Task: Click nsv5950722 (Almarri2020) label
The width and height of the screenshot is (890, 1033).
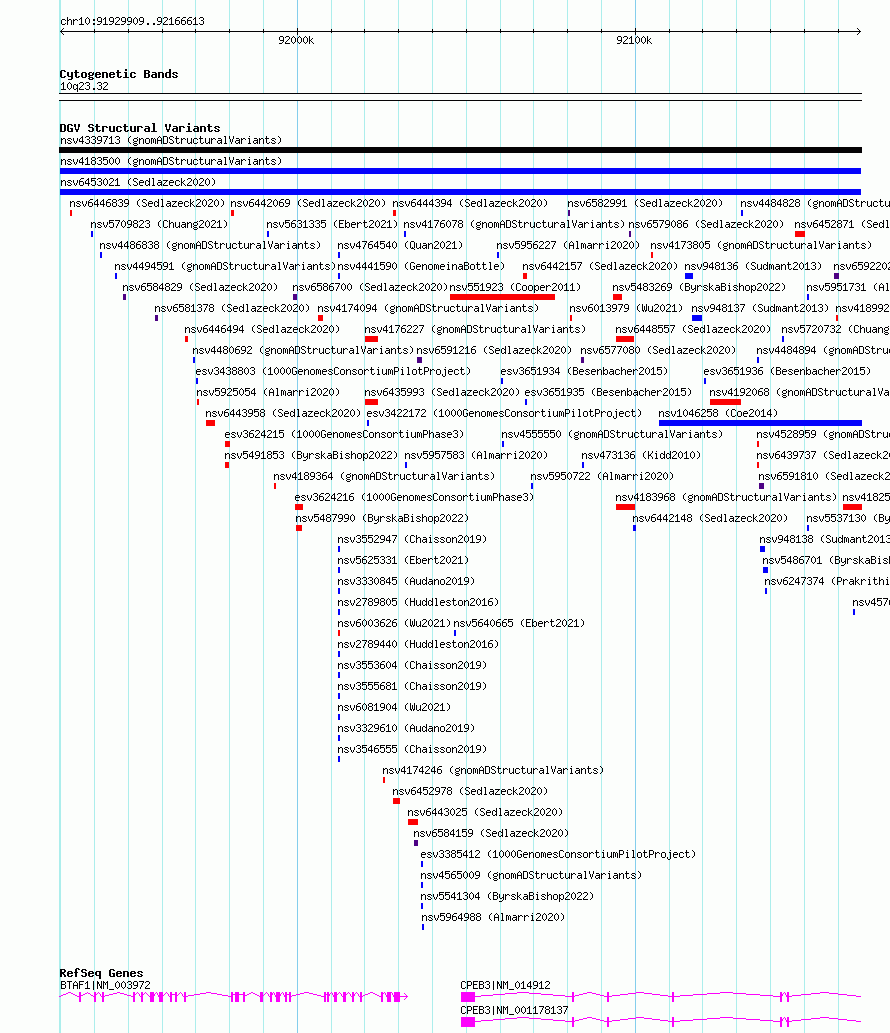Action: coord(602,478)
